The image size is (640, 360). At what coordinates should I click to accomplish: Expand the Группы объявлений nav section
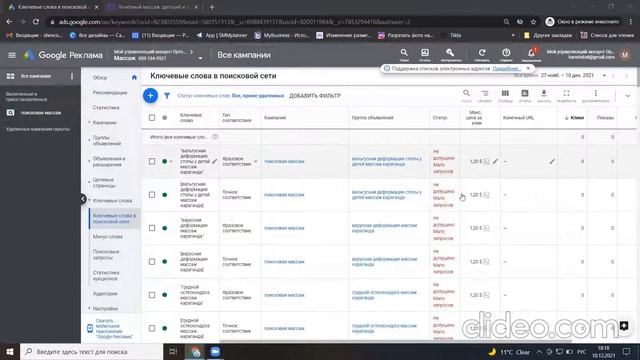click(89, 140)
